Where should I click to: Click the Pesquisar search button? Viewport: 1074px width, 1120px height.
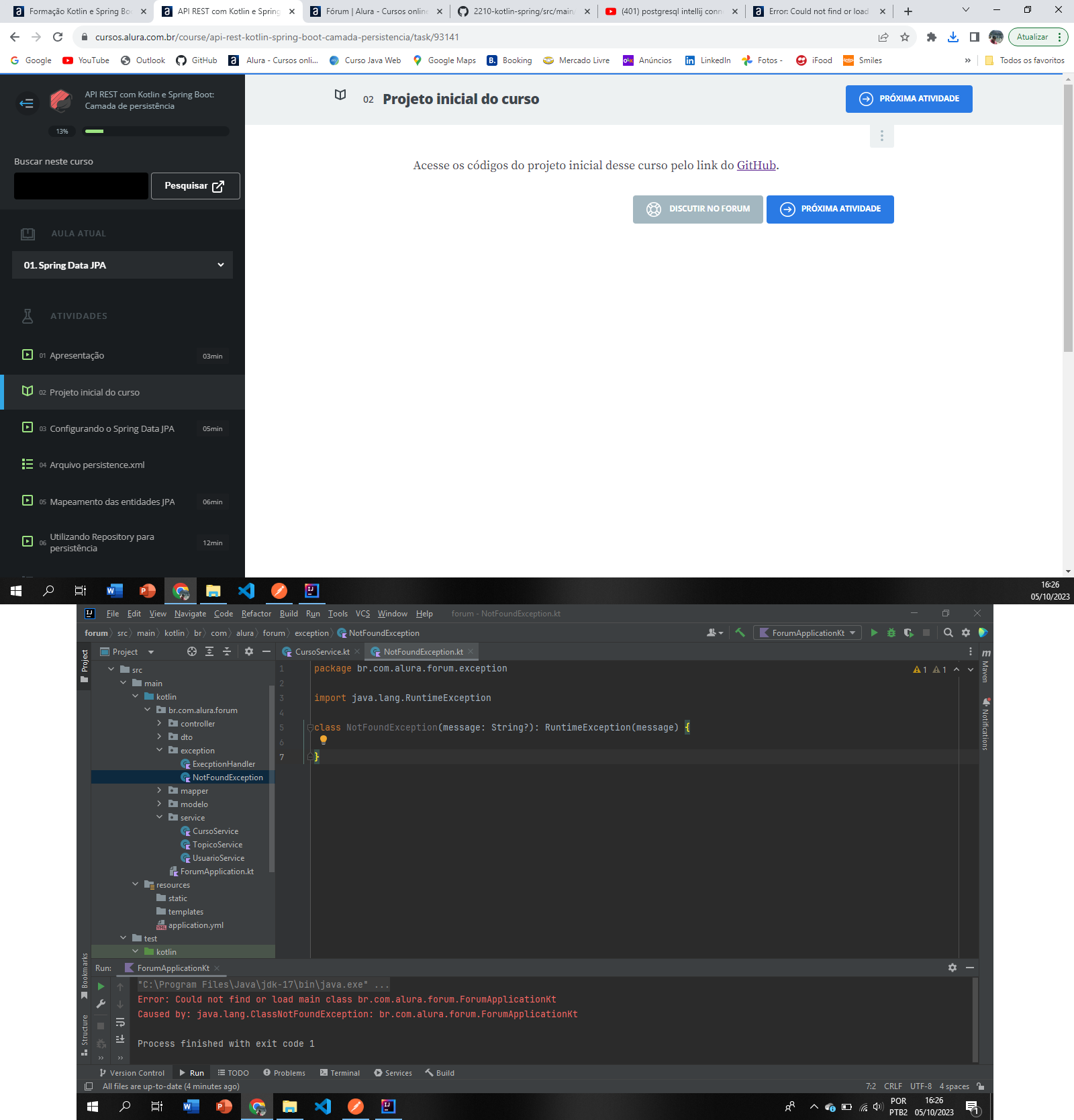[195, 186]
